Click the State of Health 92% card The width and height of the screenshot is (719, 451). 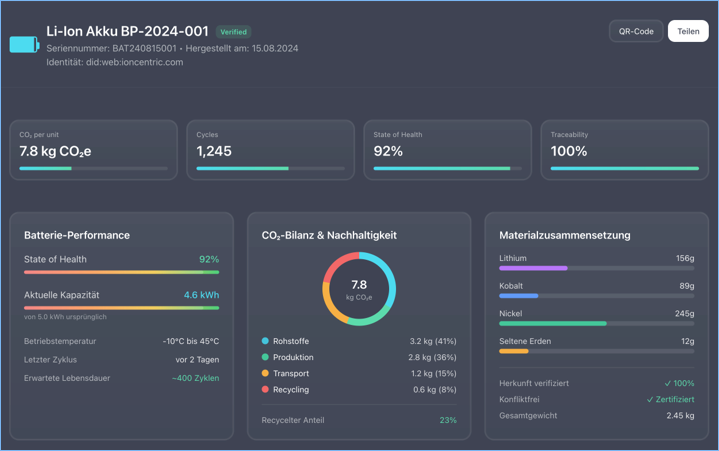click(x=447, y=150)
